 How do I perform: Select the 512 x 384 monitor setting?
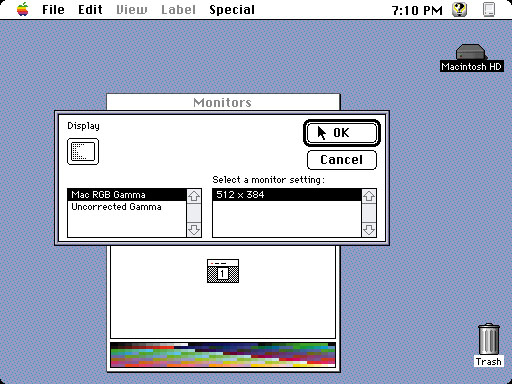[x=287, y=195]
